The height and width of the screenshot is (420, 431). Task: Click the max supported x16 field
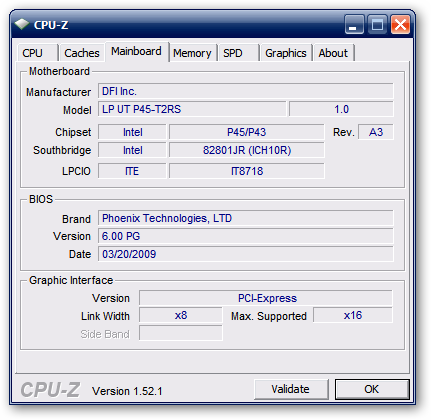pos(353,315)
